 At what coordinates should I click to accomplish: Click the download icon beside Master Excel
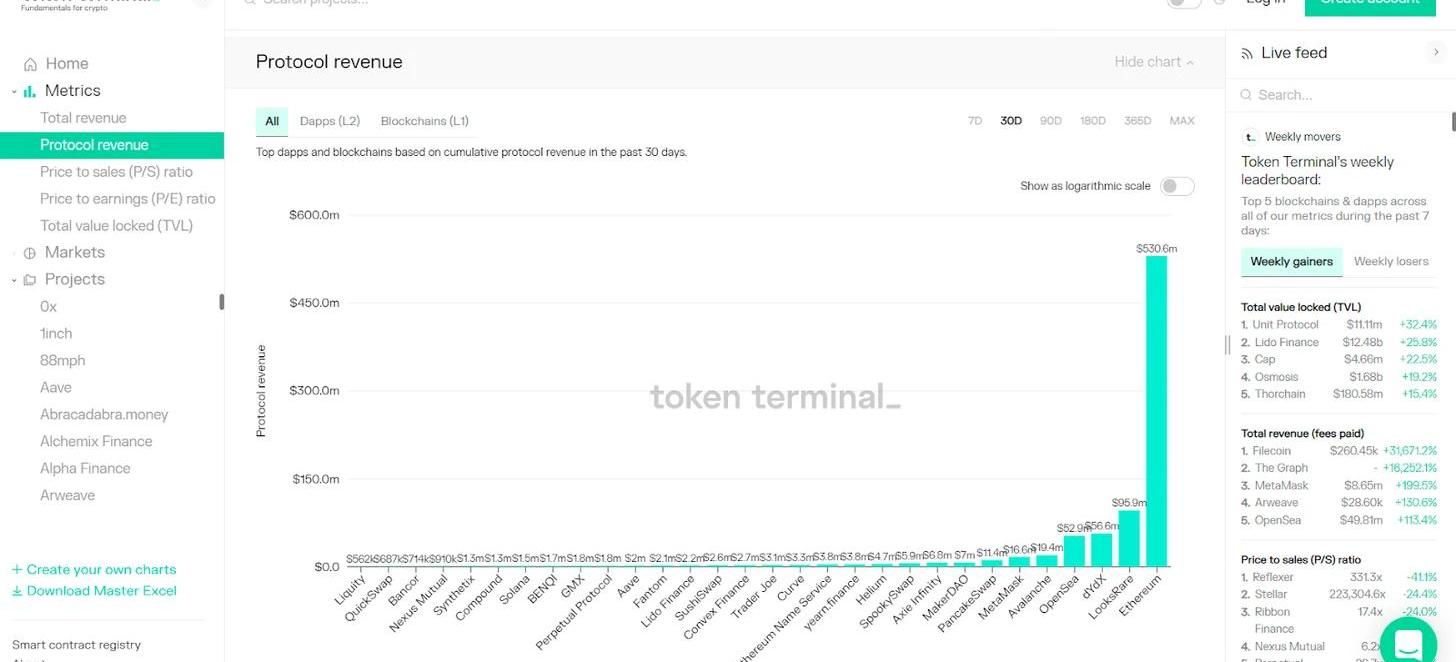17,591
